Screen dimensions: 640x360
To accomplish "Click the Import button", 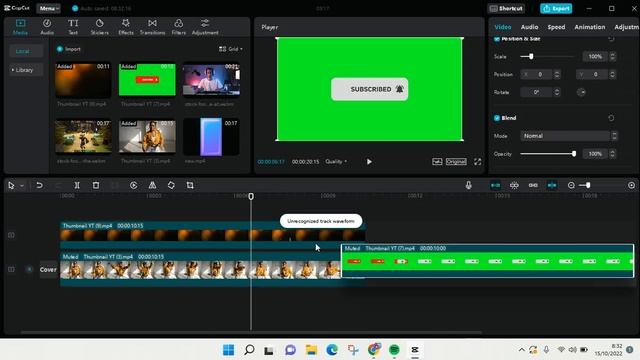I will (x=69, y=49).
